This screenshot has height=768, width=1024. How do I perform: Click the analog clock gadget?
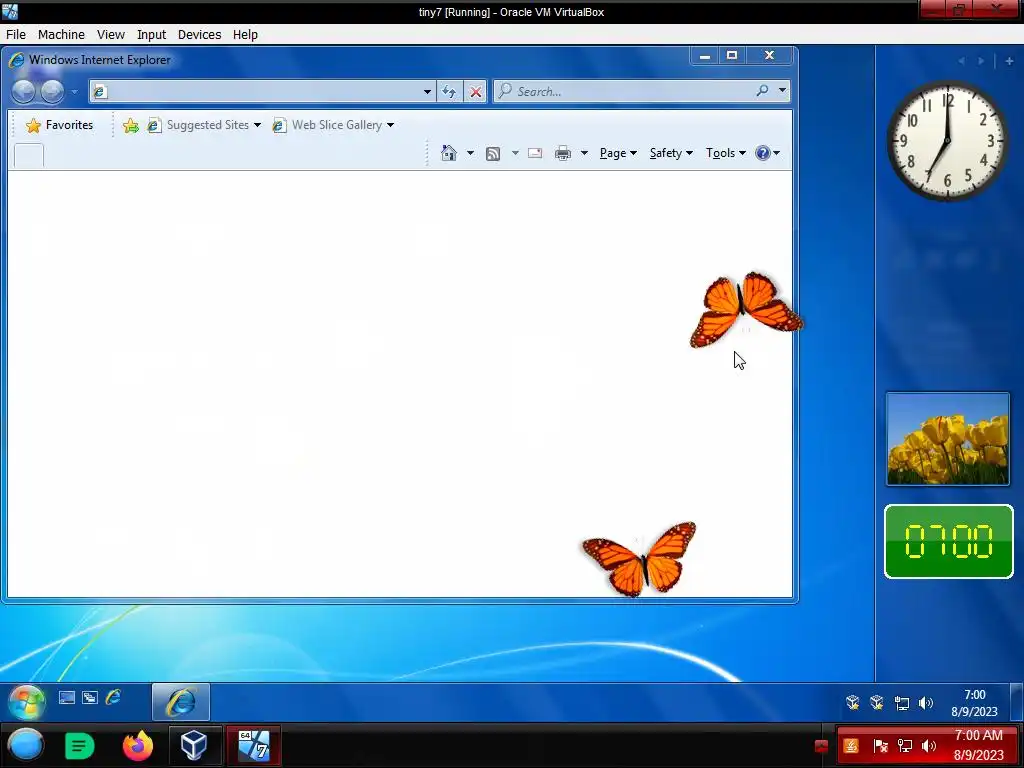948,140
